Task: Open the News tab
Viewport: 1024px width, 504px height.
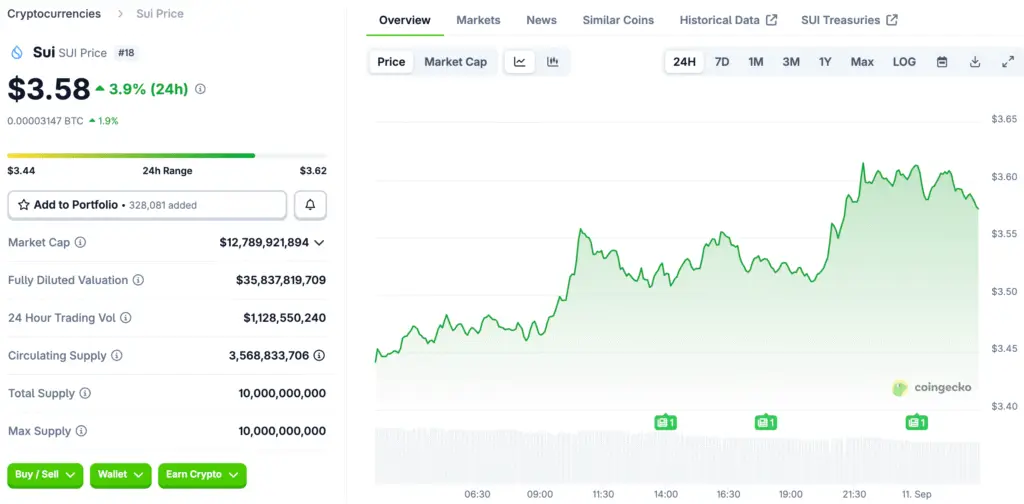Action: click(x=541, y=20)
